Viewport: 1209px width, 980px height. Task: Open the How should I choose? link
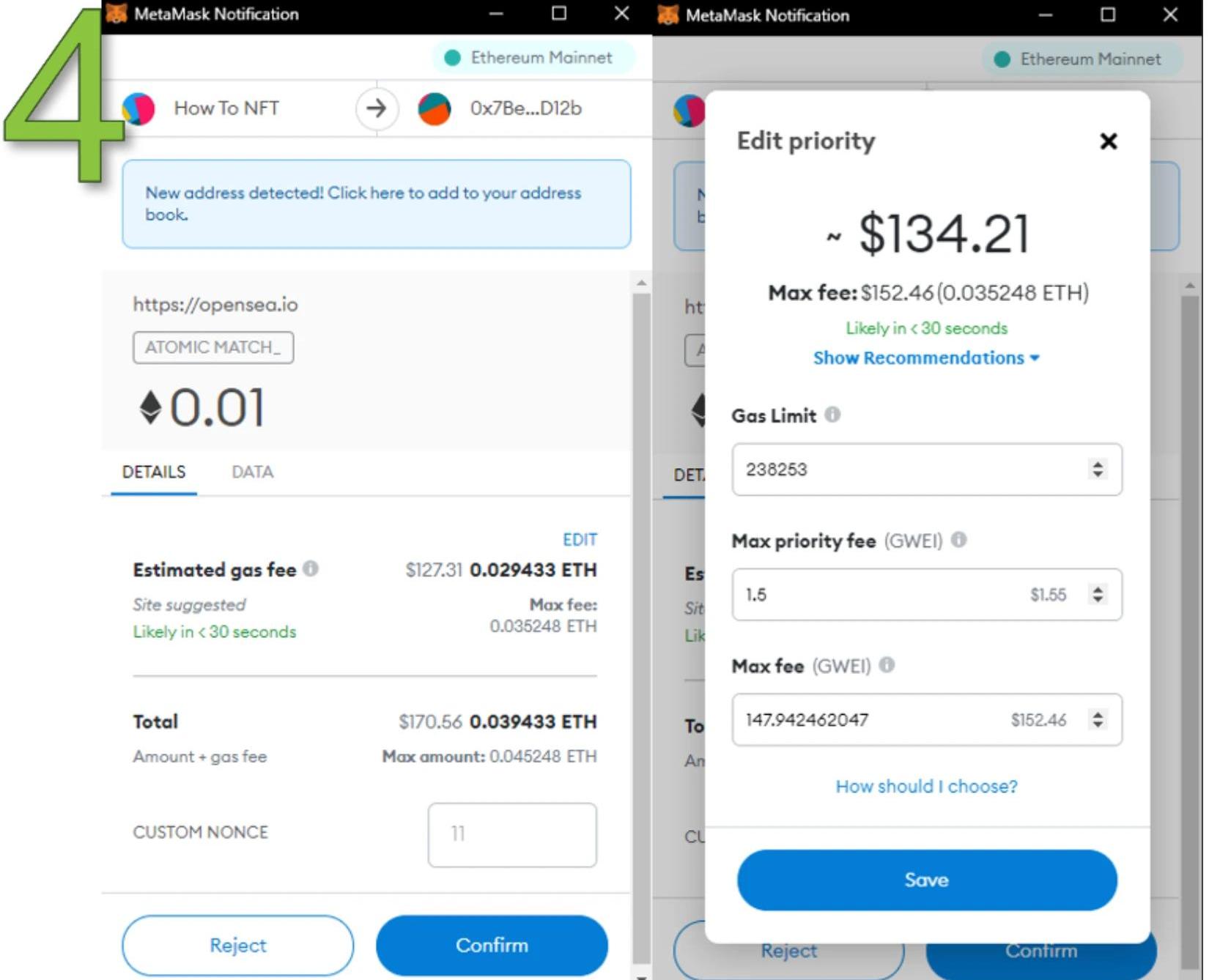click(x=926, y=786)
